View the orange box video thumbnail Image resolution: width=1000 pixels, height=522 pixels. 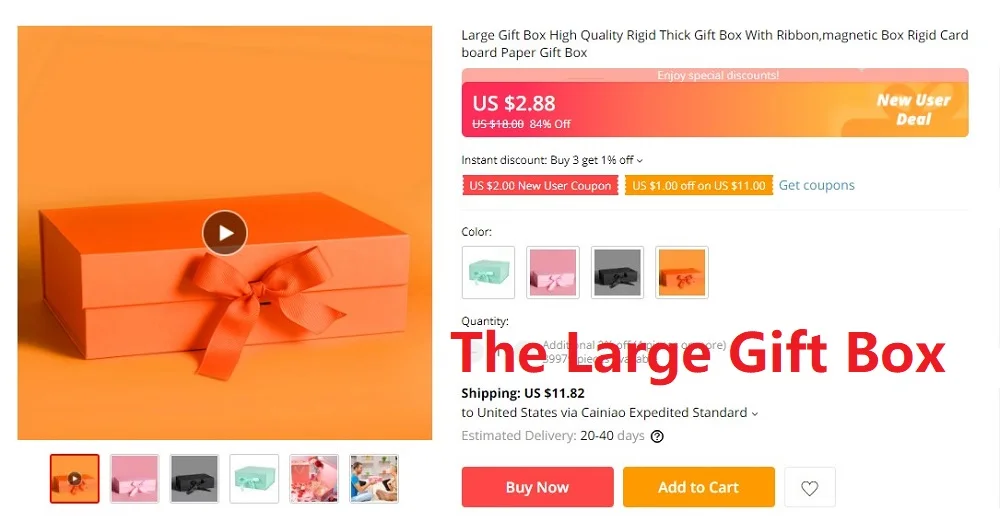click(75, 479)
